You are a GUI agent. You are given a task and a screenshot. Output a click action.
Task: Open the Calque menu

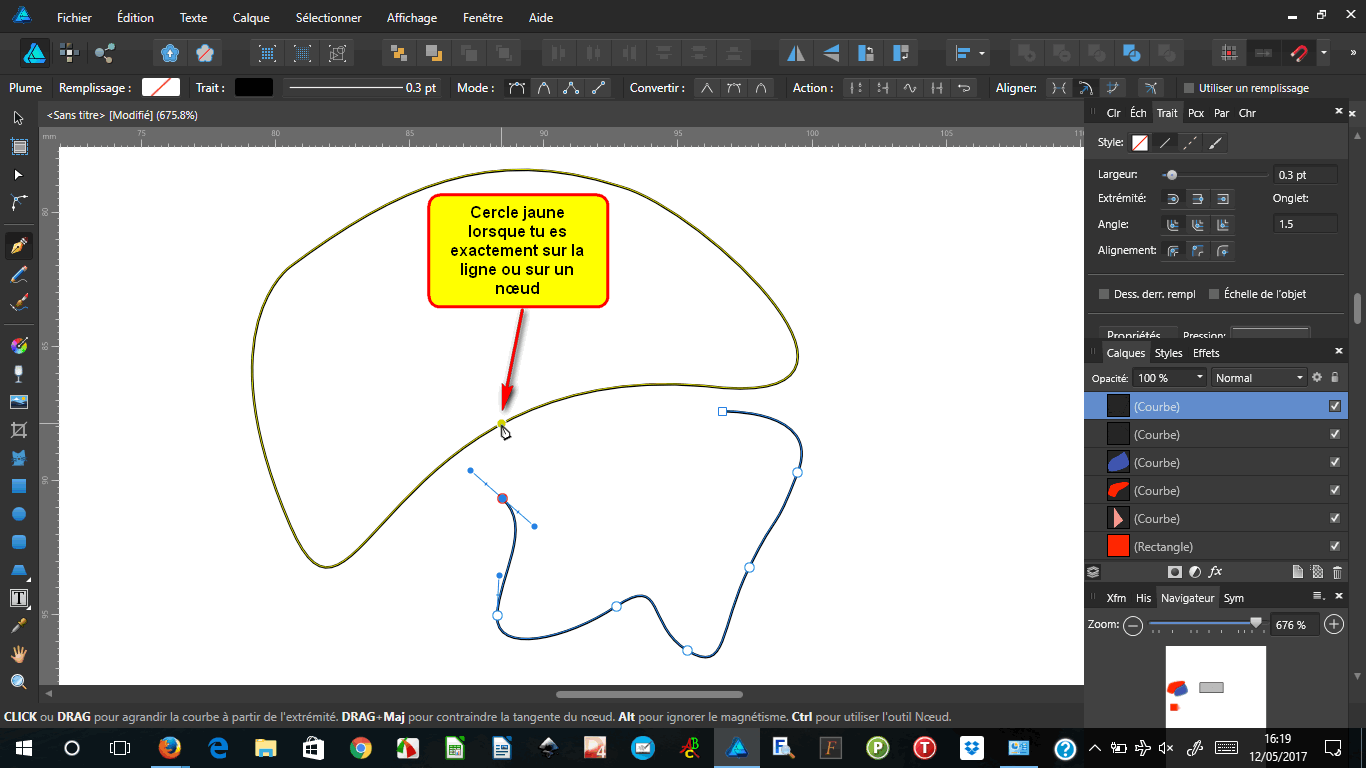click(x=251, y=18)
